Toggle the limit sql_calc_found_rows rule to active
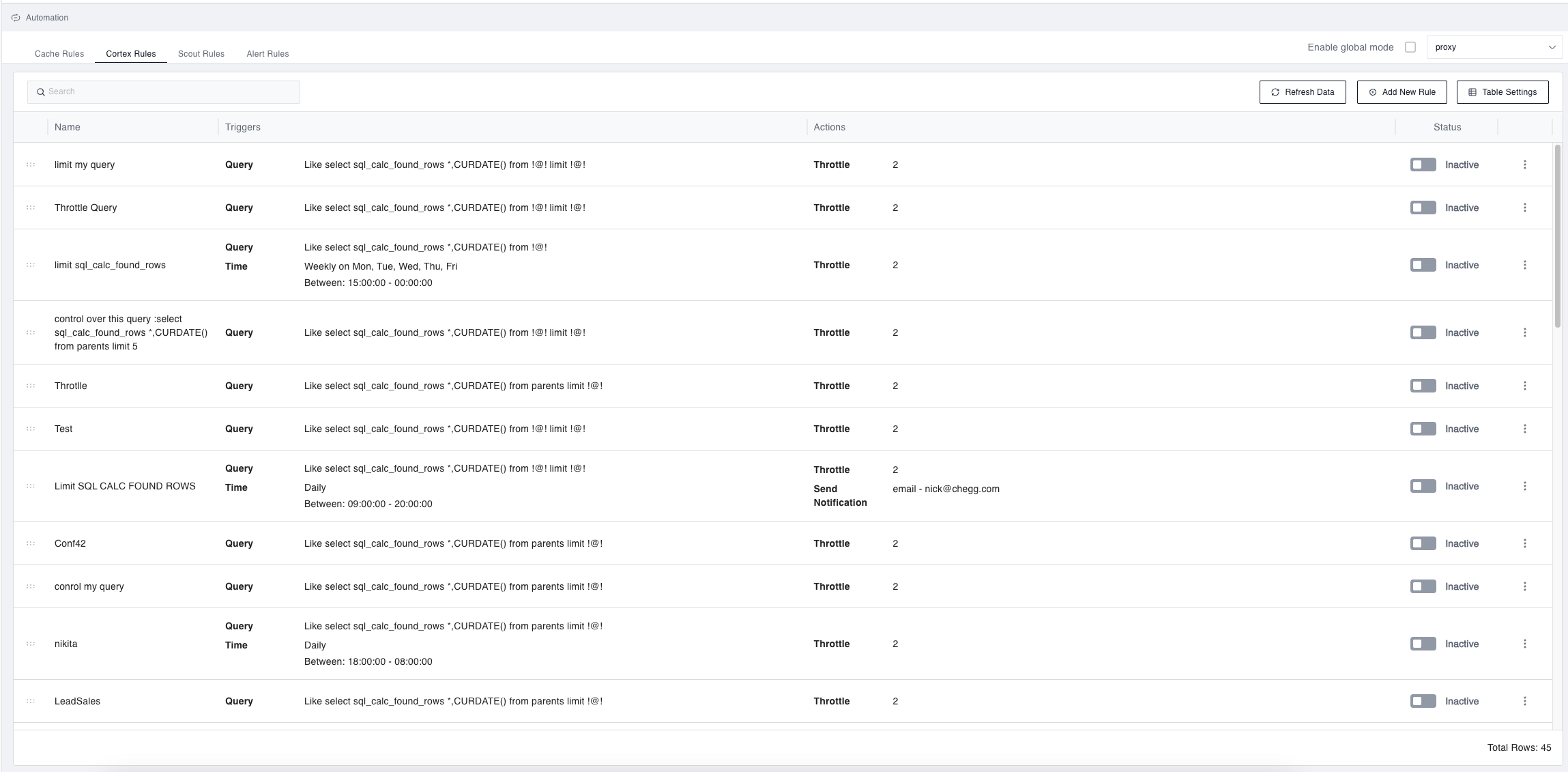 [1423, 265]
